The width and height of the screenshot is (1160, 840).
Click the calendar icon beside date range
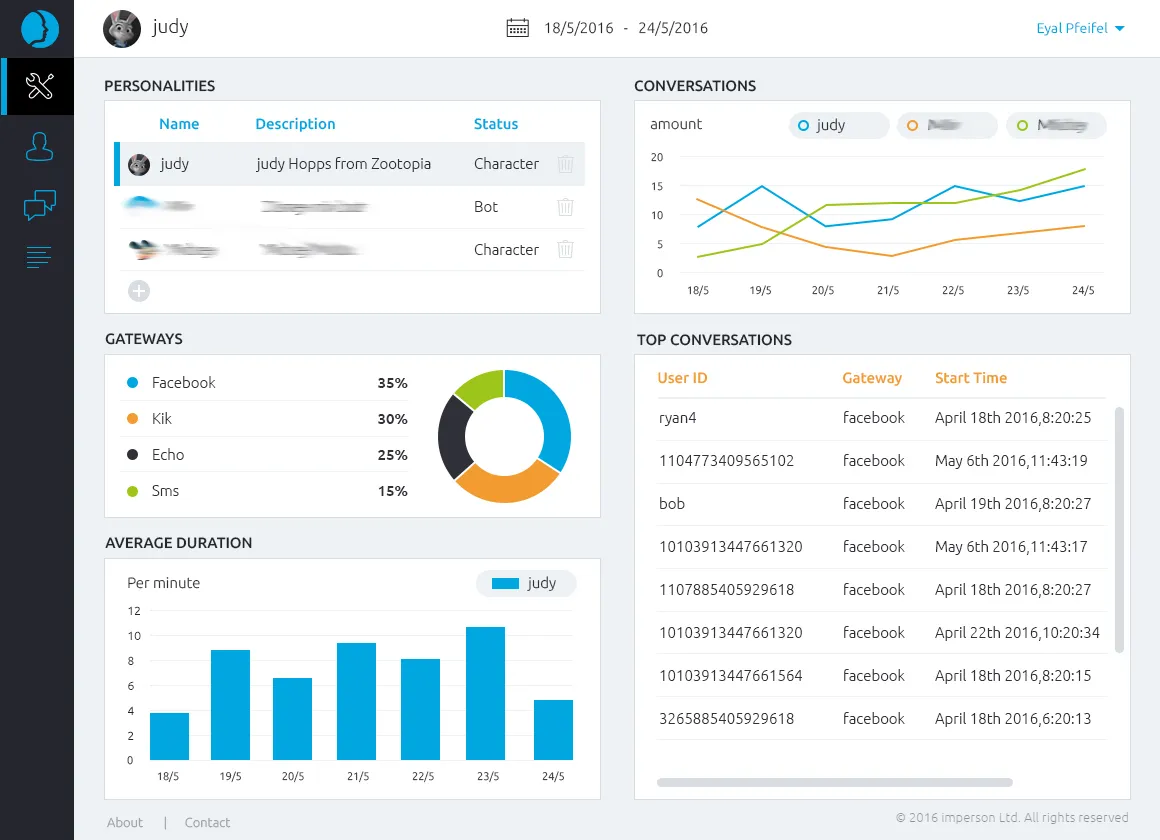pyautogui.click(x=517, y=28)
